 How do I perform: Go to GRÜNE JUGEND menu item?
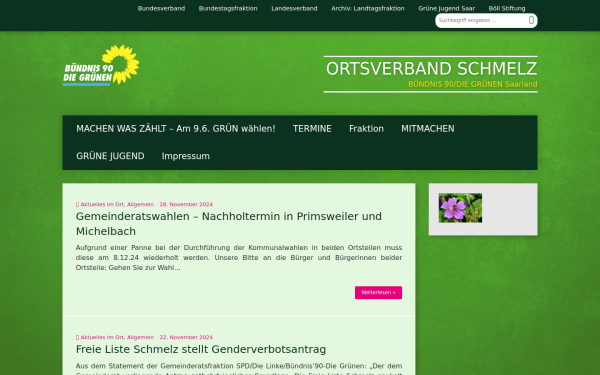click(110, 156)
